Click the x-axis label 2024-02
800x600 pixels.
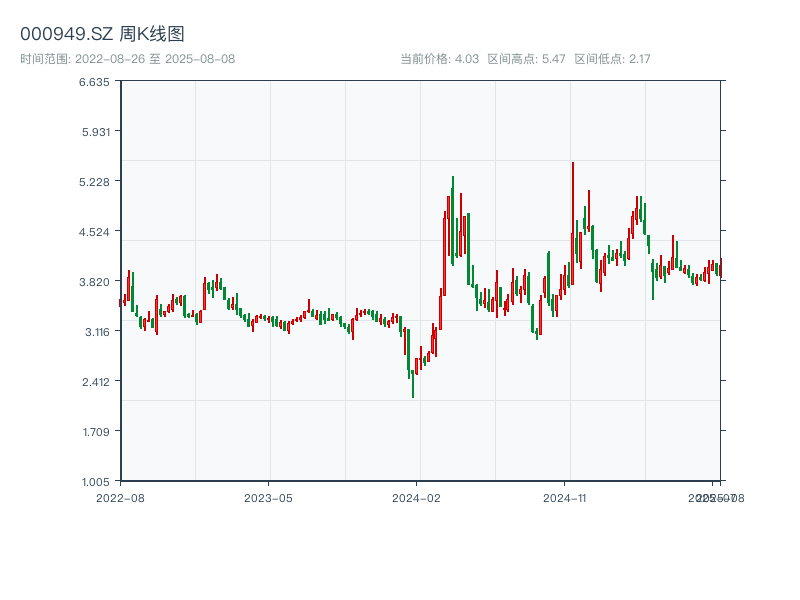416,498
